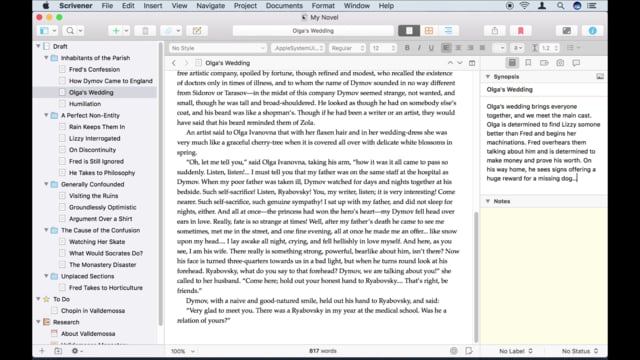Image resolution: width=640 pixels, height=360 pixels.
Task: Click the Share/Compile toolbar icon
Action: tap(494, 31)
